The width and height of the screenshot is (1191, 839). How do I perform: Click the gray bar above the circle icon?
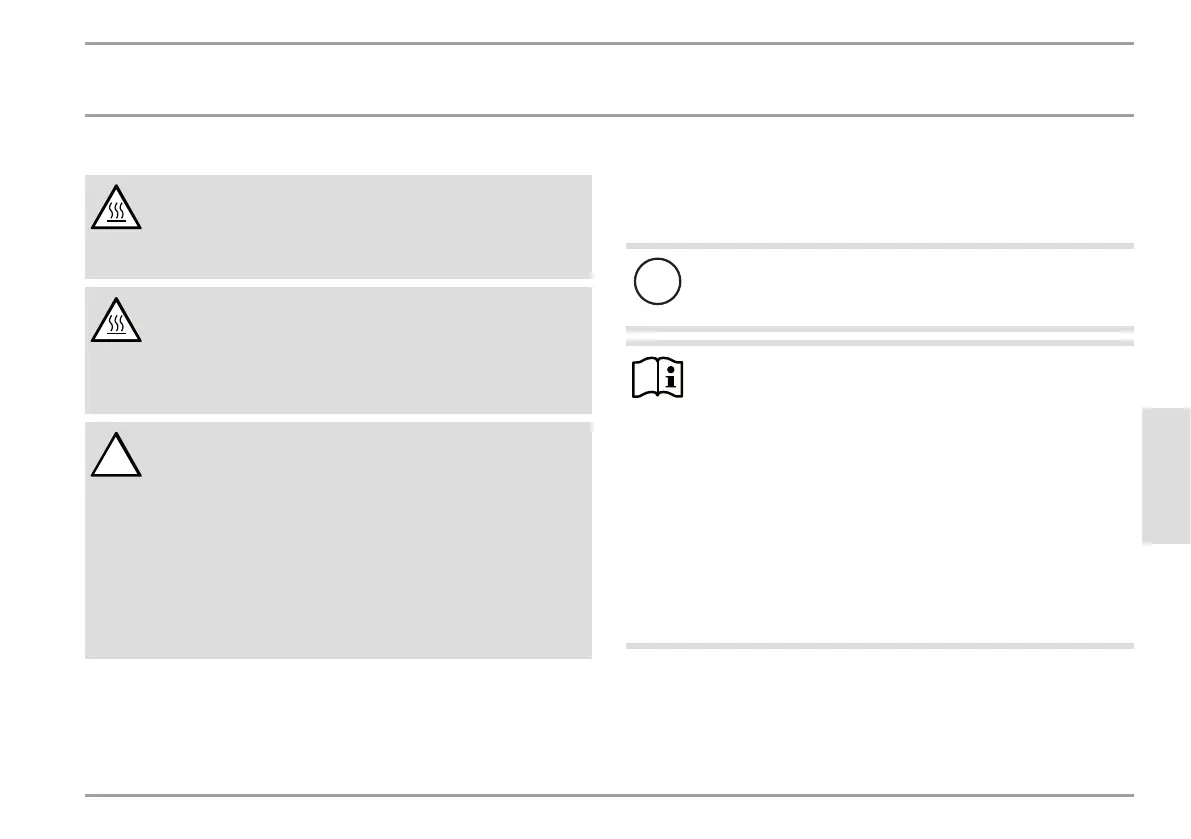(880, 246)
